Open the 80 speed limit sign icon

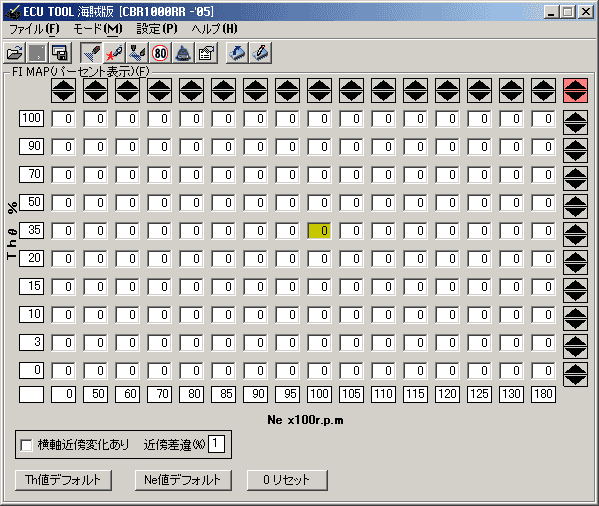160,53
